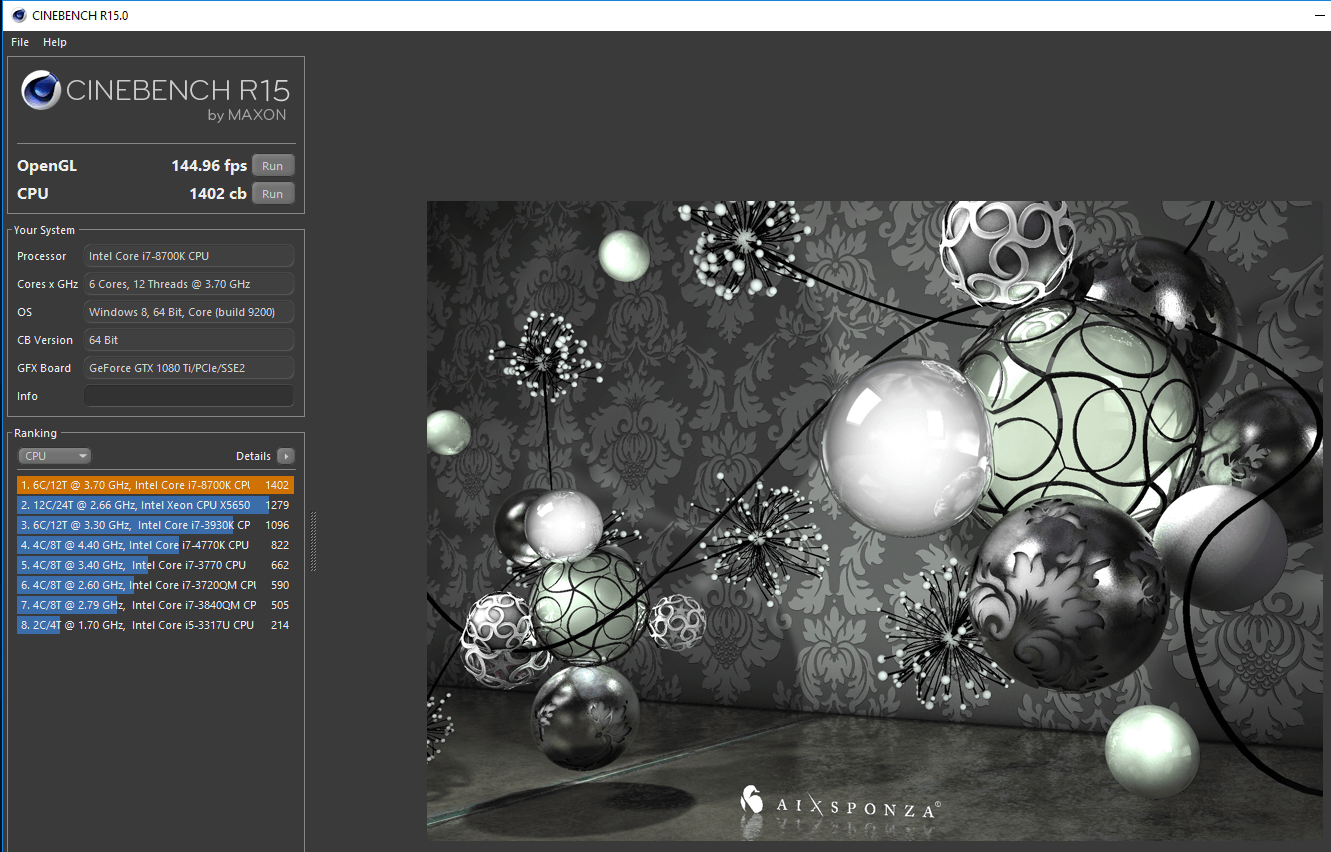The width and height of the screenshot is (1331, 852).
Task: Click the Cinebench R15 sphere logo
Action: tap(41, 91)
